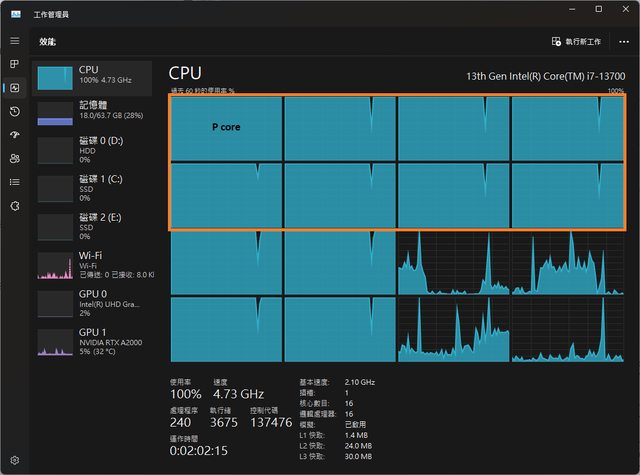Select 磁碟 0 (D:) HDD entry
Image resolution: width=640 pixels, height=475 pixels.
94,150
